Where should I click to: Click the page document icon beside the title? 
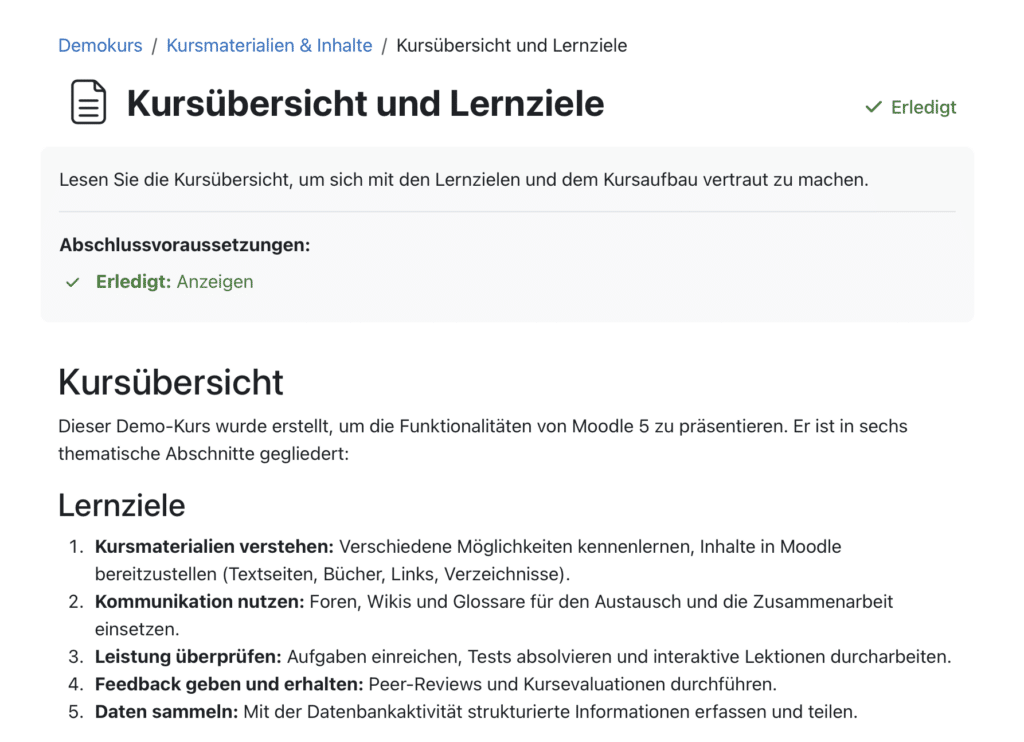[88, 103]
